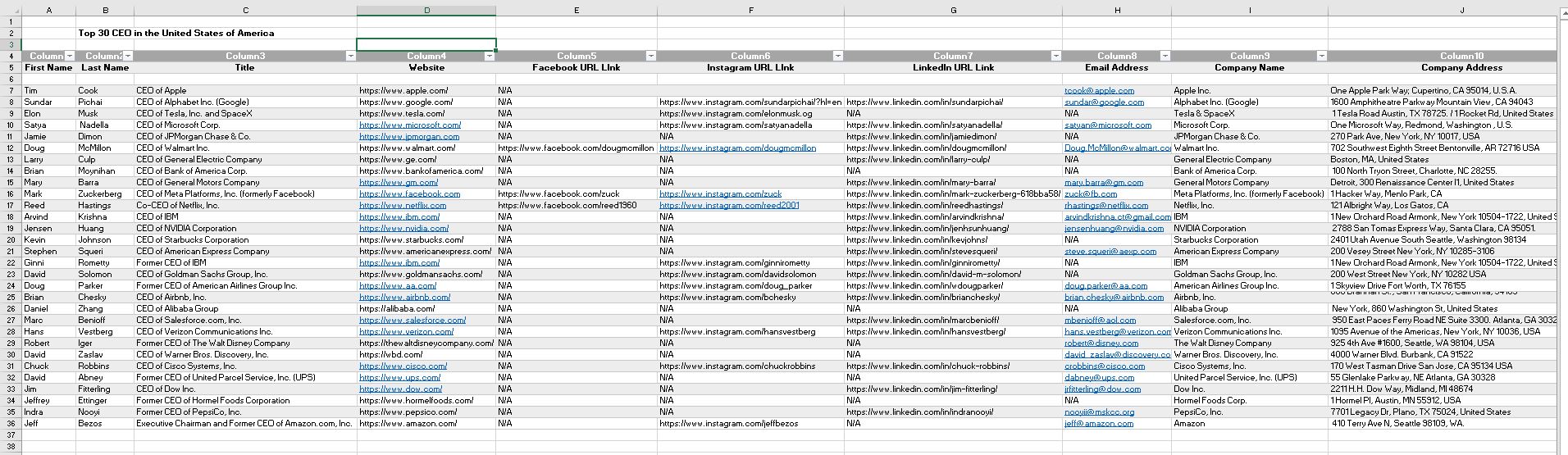This screenshot has width=1568, height=455.
Task: Expand the Column5 filter above Facebook URL Link
Action: coord(651,56)
